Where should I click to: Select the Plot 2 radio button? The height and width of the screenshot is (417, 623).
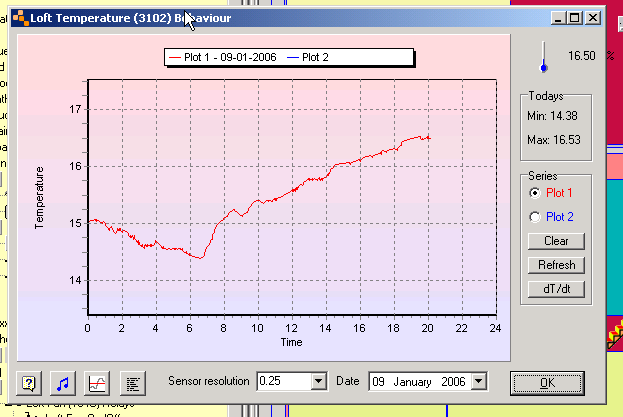coord(535,216)
